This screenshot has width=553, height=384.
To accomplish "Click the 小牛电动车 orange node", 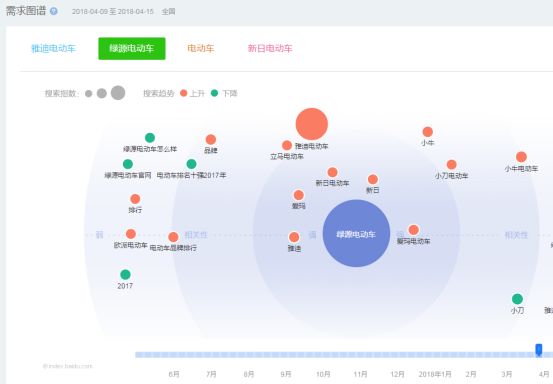I will tap(521, 157).
